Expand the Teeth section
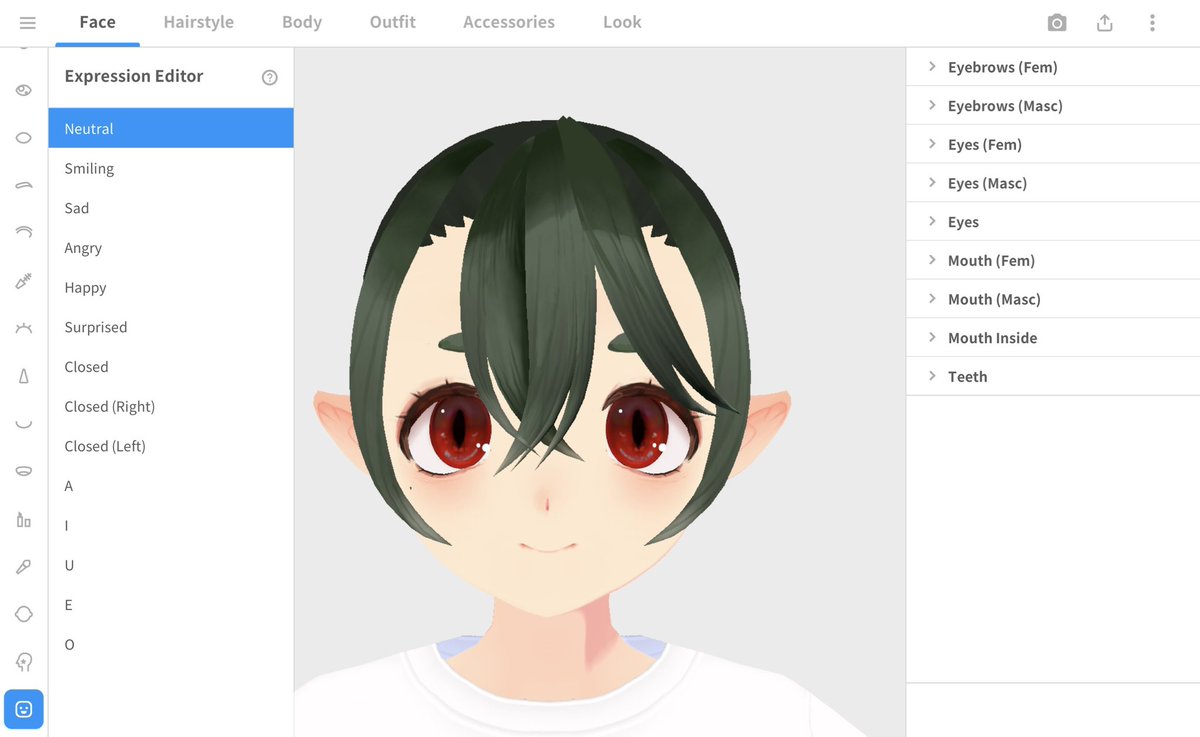 [x=1053, y=377]
